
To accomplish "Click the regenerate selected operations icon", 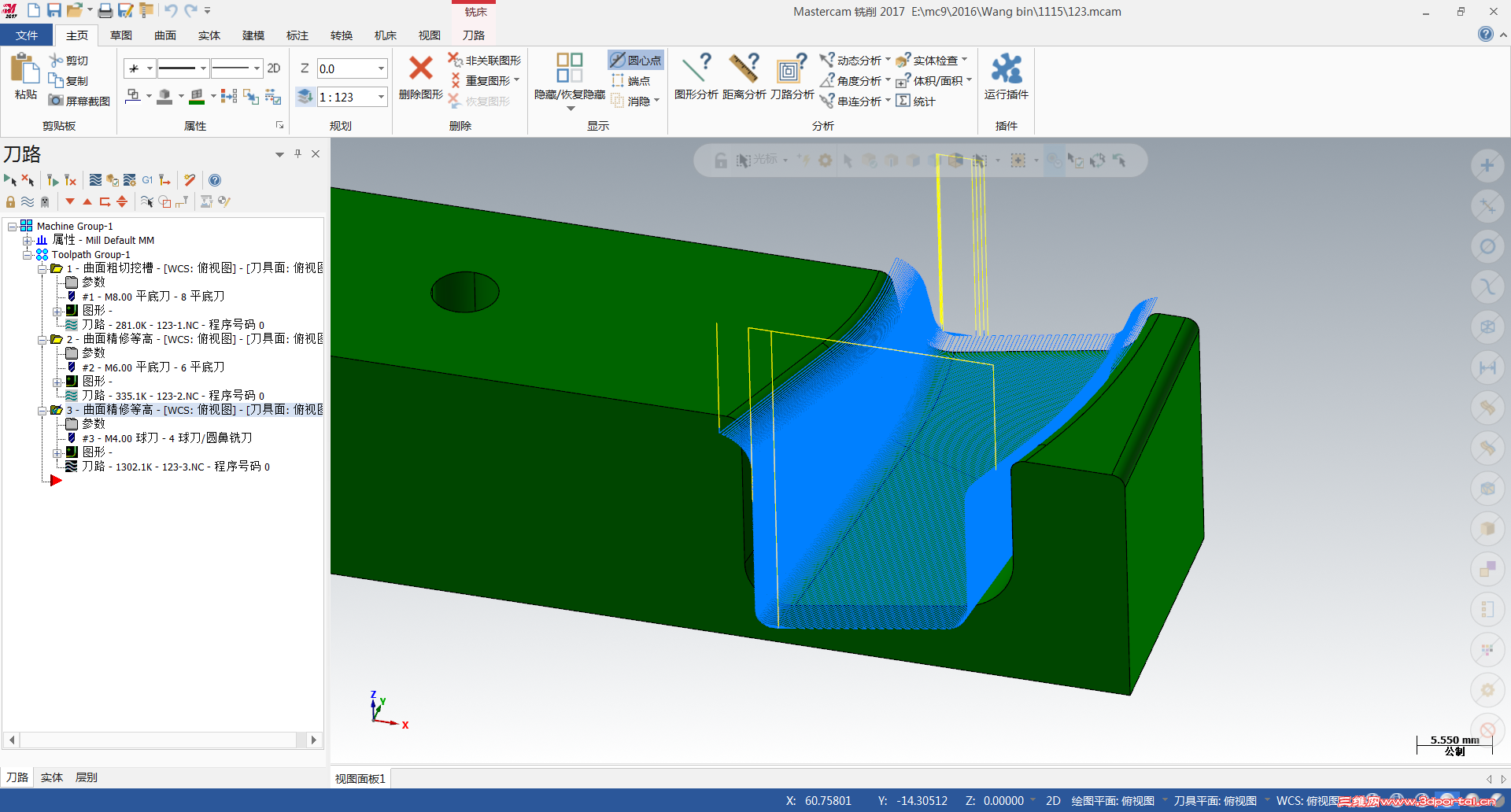I will (52, 180).
